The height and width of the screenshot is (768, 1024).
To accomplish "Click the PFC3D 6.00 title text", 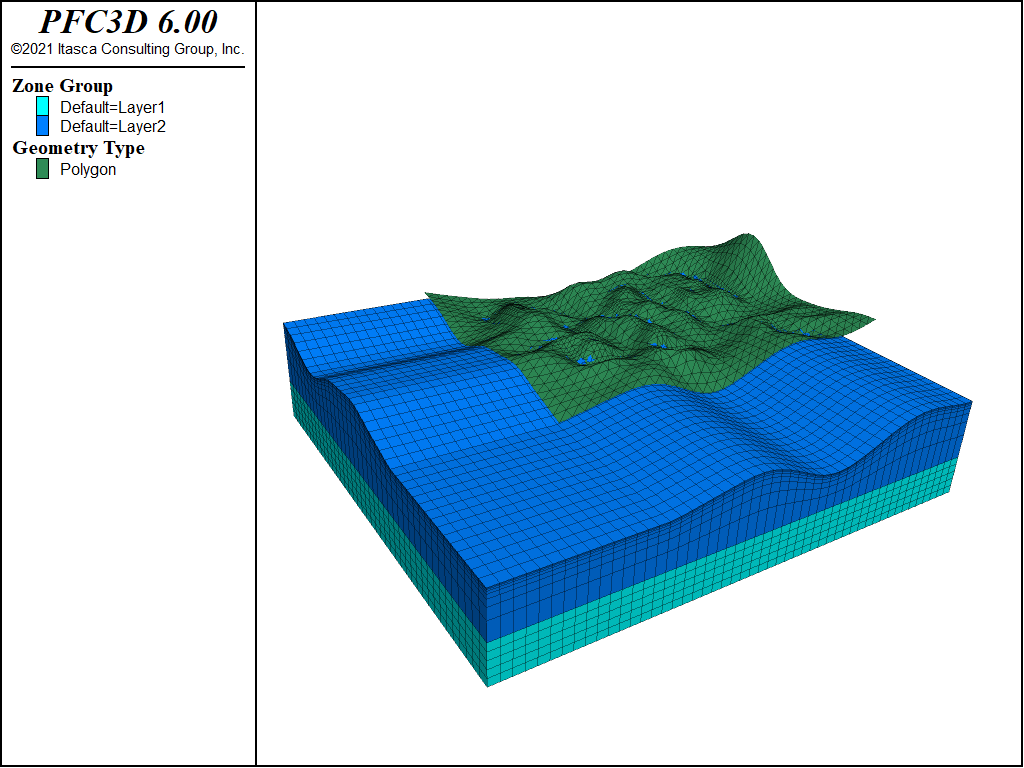I will pyautogui.click(x=128, y=22).
